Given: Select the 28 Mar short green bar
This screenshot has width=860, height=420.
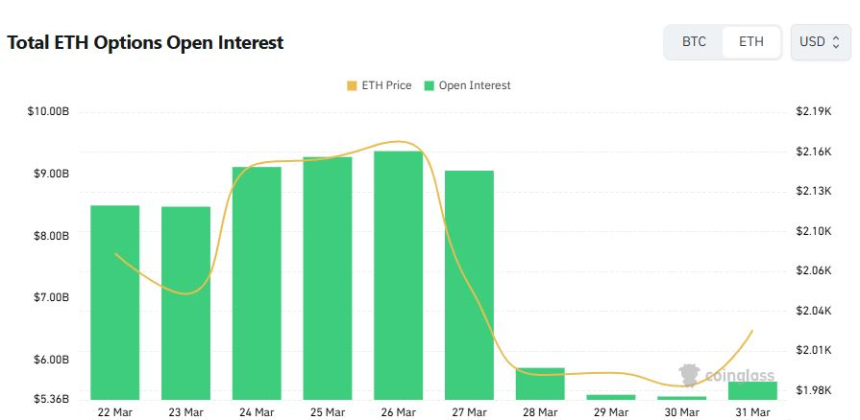Looking at the screenshot, I should (x=540, y=384).
